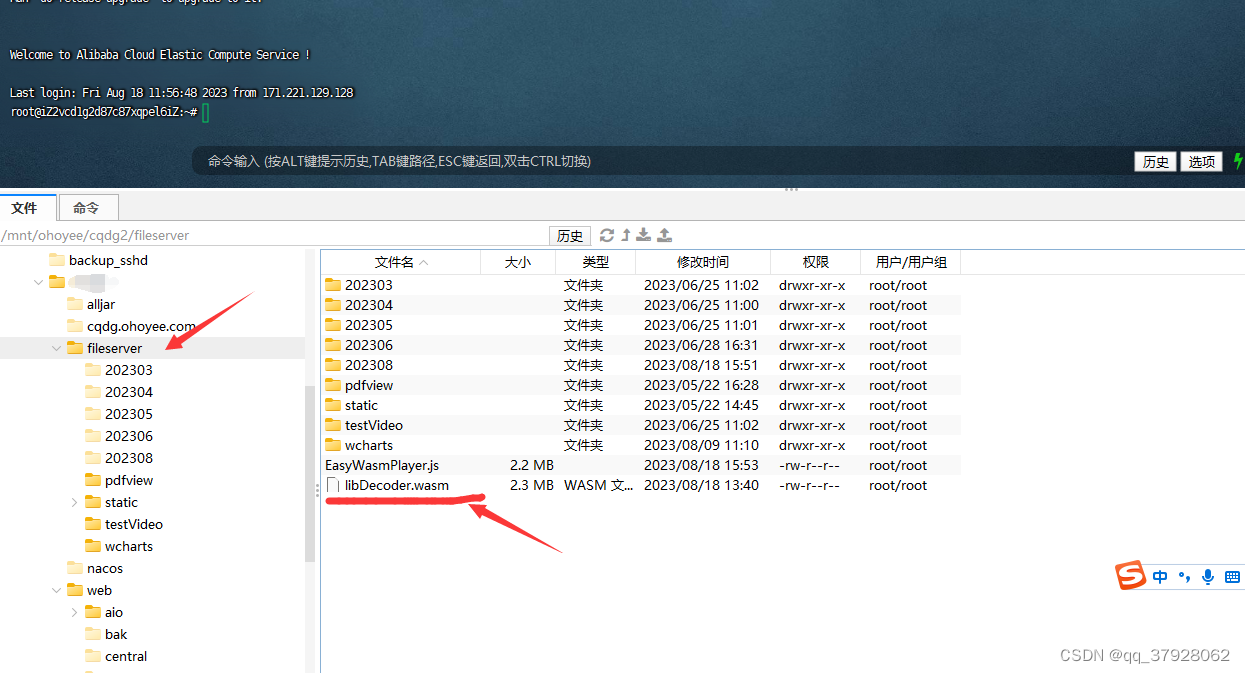Click the download file icon
The image size is (1245, 673).
[x=644, y=235]
